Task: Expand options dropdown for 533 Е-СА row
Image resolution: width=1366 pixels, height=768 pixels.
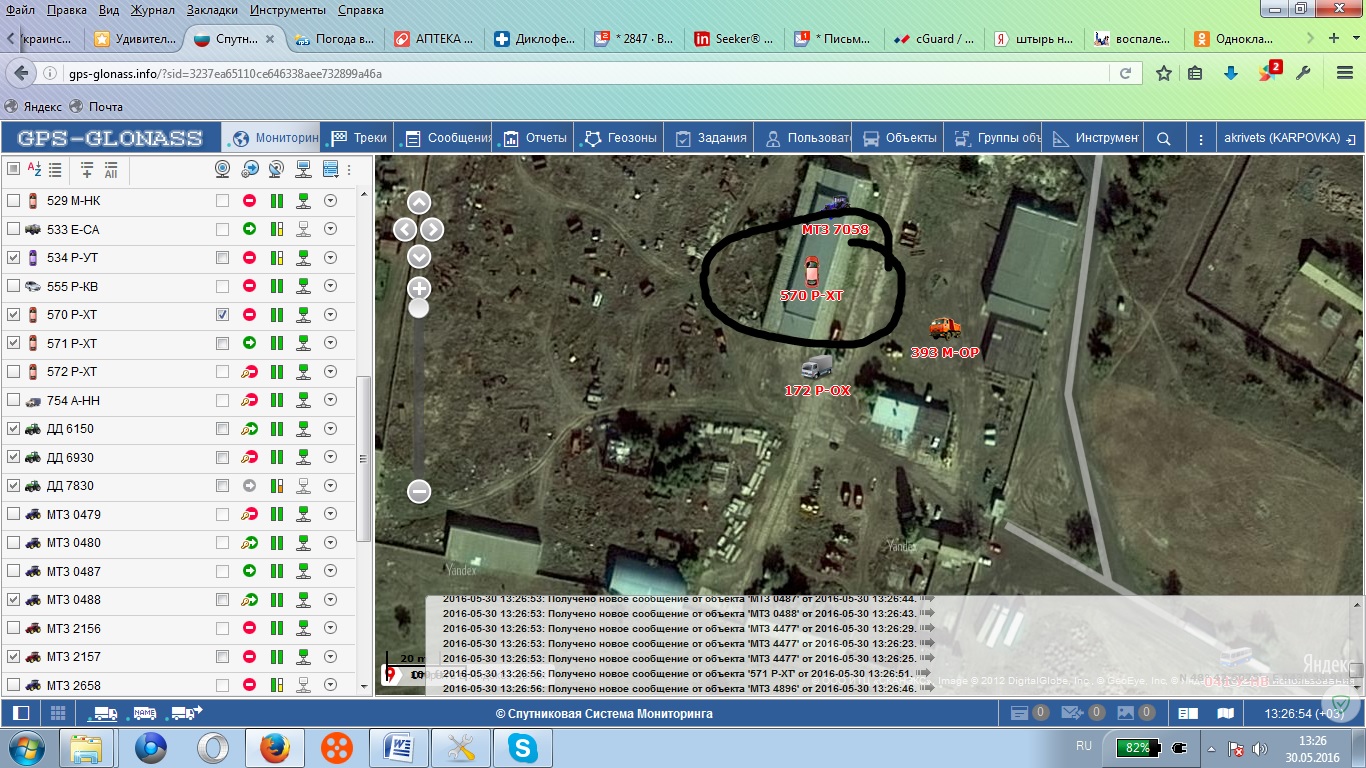Action: [x=331, y=230]
